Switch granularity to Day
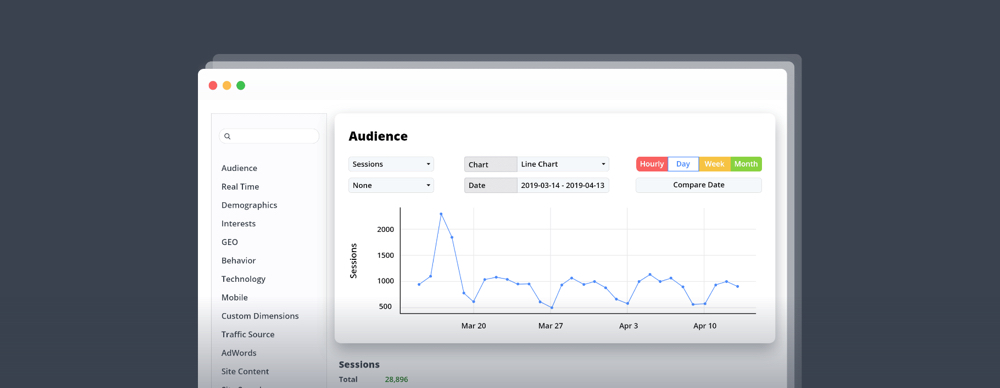This screenshot has width=1000, height=388. coord(683,164)
